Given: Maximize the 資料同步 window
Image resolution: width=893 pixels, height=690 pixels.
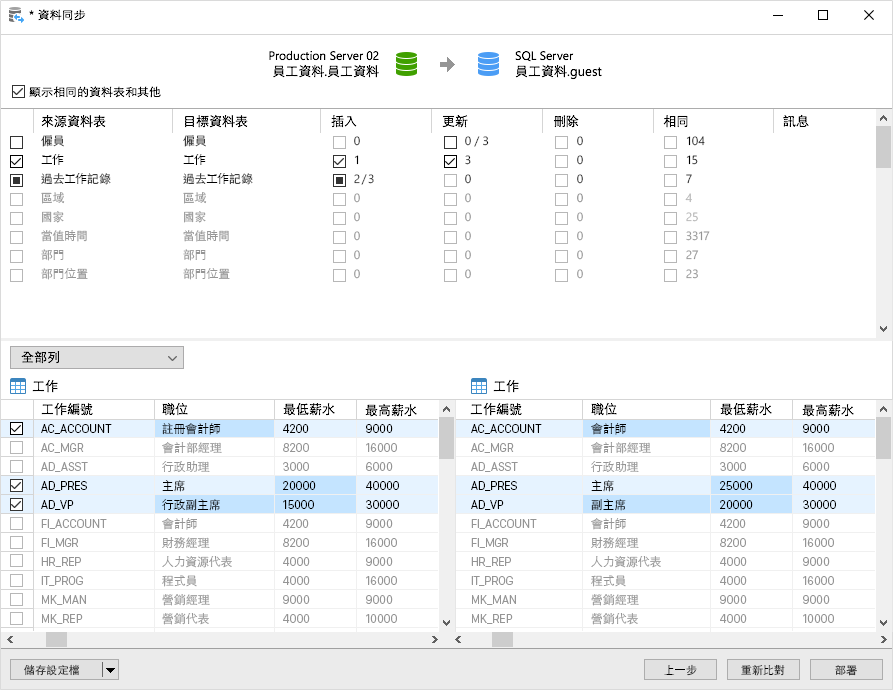Looking at the screenshot, I should pos(823,15).
